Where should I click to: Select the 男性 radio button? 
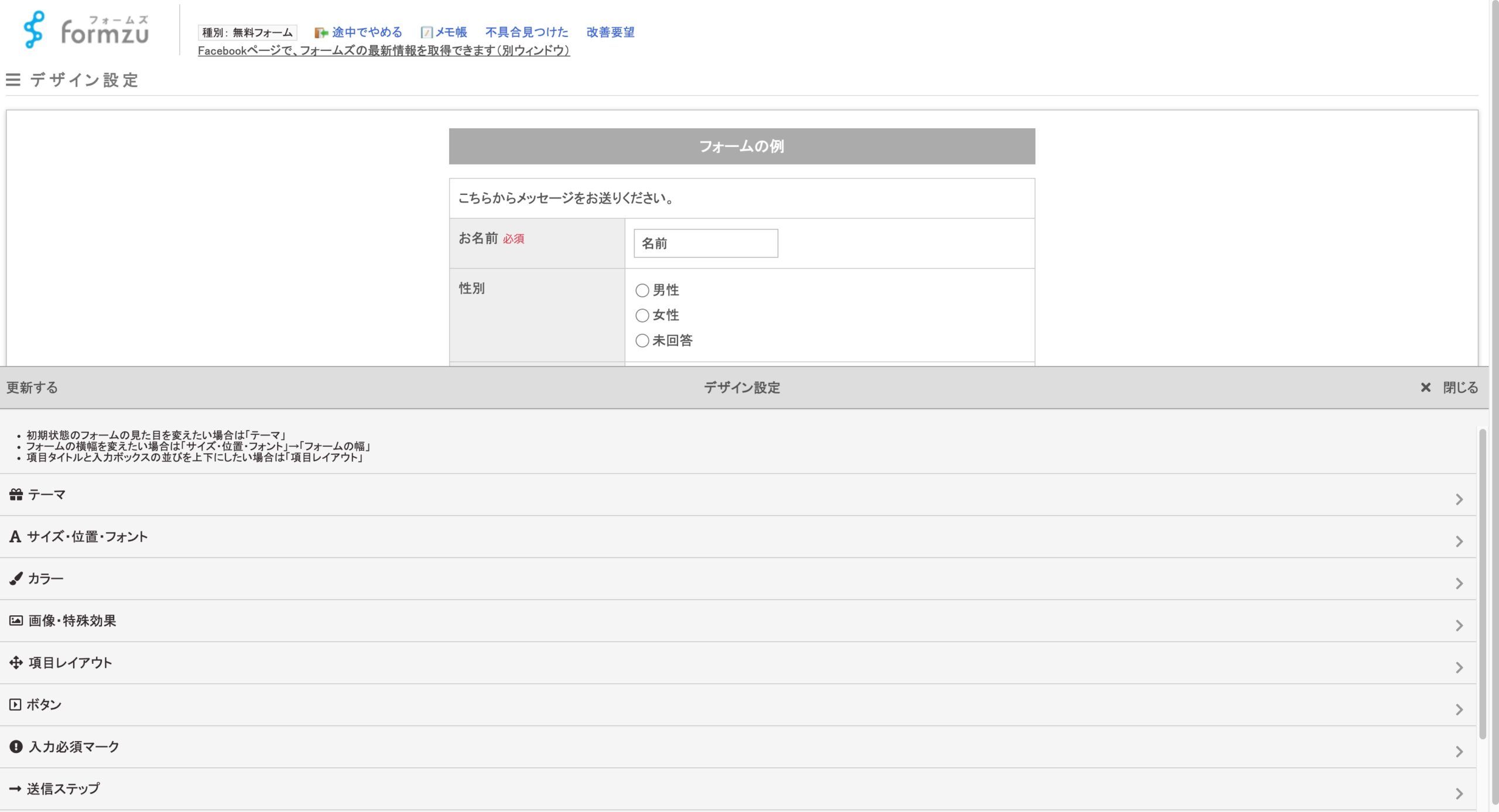(x=642, y=289)
